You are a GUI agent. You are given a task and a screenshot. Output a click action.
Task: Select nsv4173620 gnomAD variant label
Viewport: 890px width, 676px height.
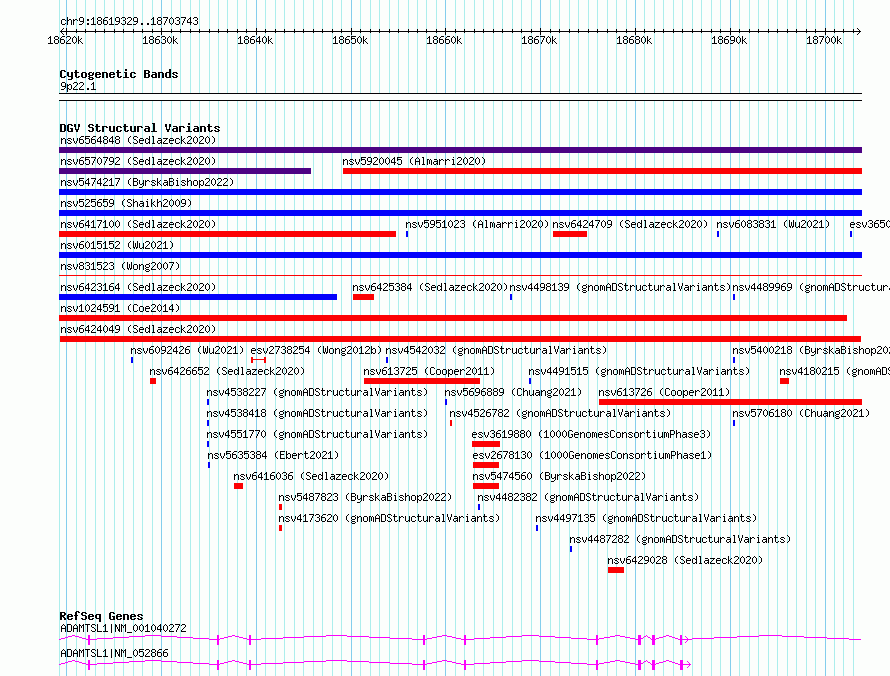389,518
